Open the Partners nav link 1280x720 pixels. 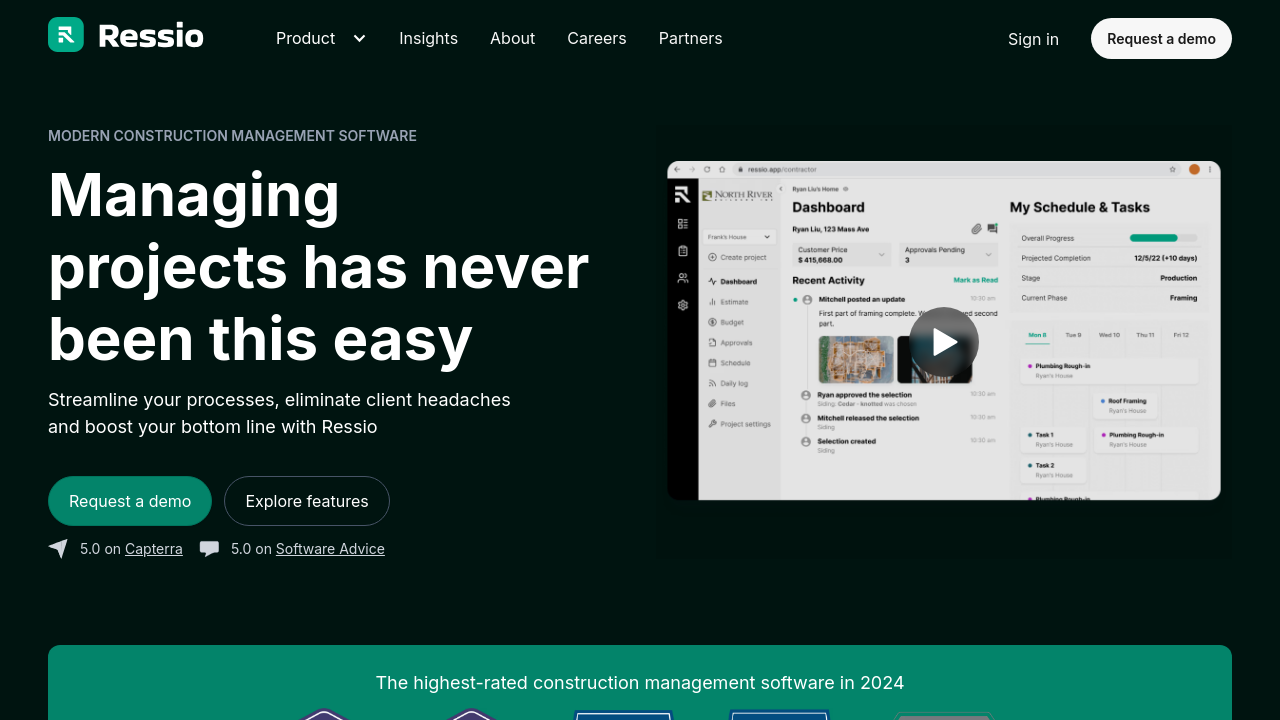click(x=690, y=39)
